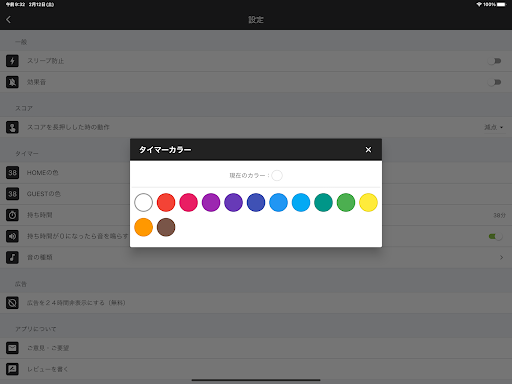
Task: Click the current color indicator circle
Action: coord(277,175)
